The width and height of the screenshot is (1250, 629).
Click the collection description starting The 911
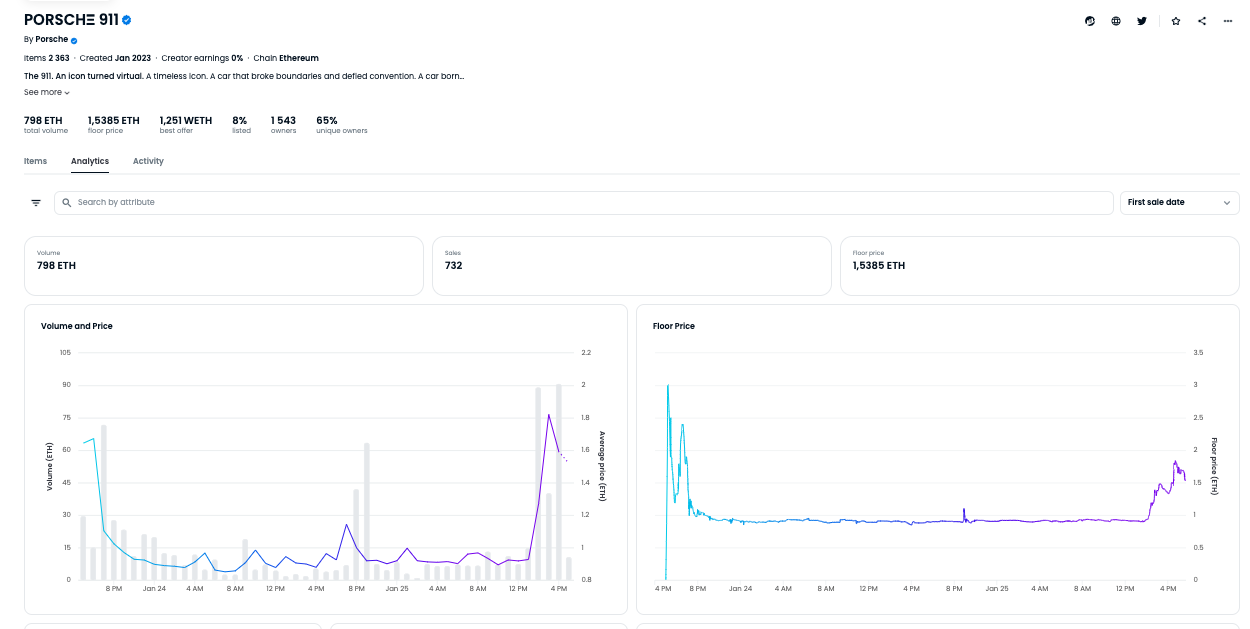tap(244, 76)
